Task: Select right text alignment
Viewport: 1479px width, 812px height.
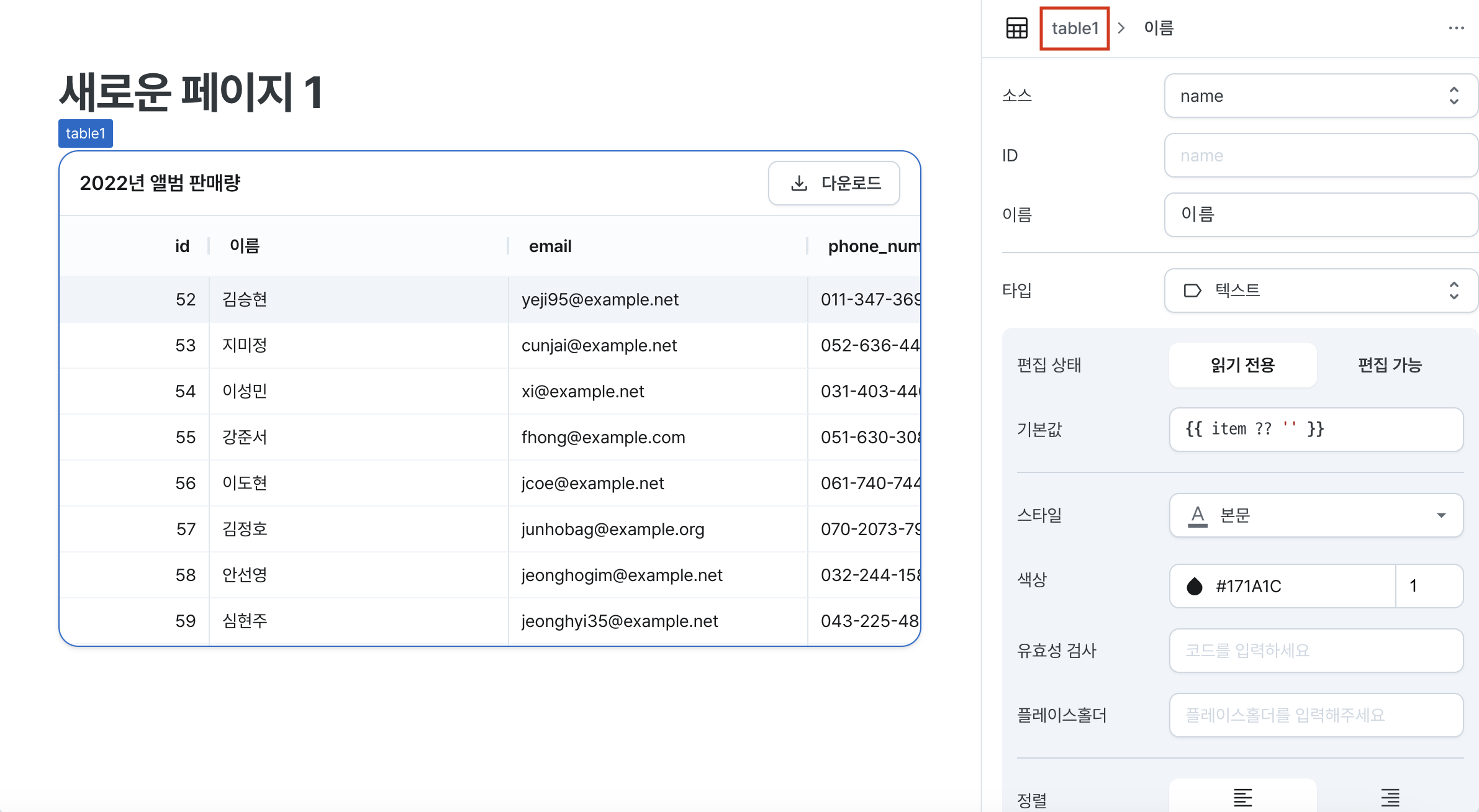Action: (x=1390, y=796)
